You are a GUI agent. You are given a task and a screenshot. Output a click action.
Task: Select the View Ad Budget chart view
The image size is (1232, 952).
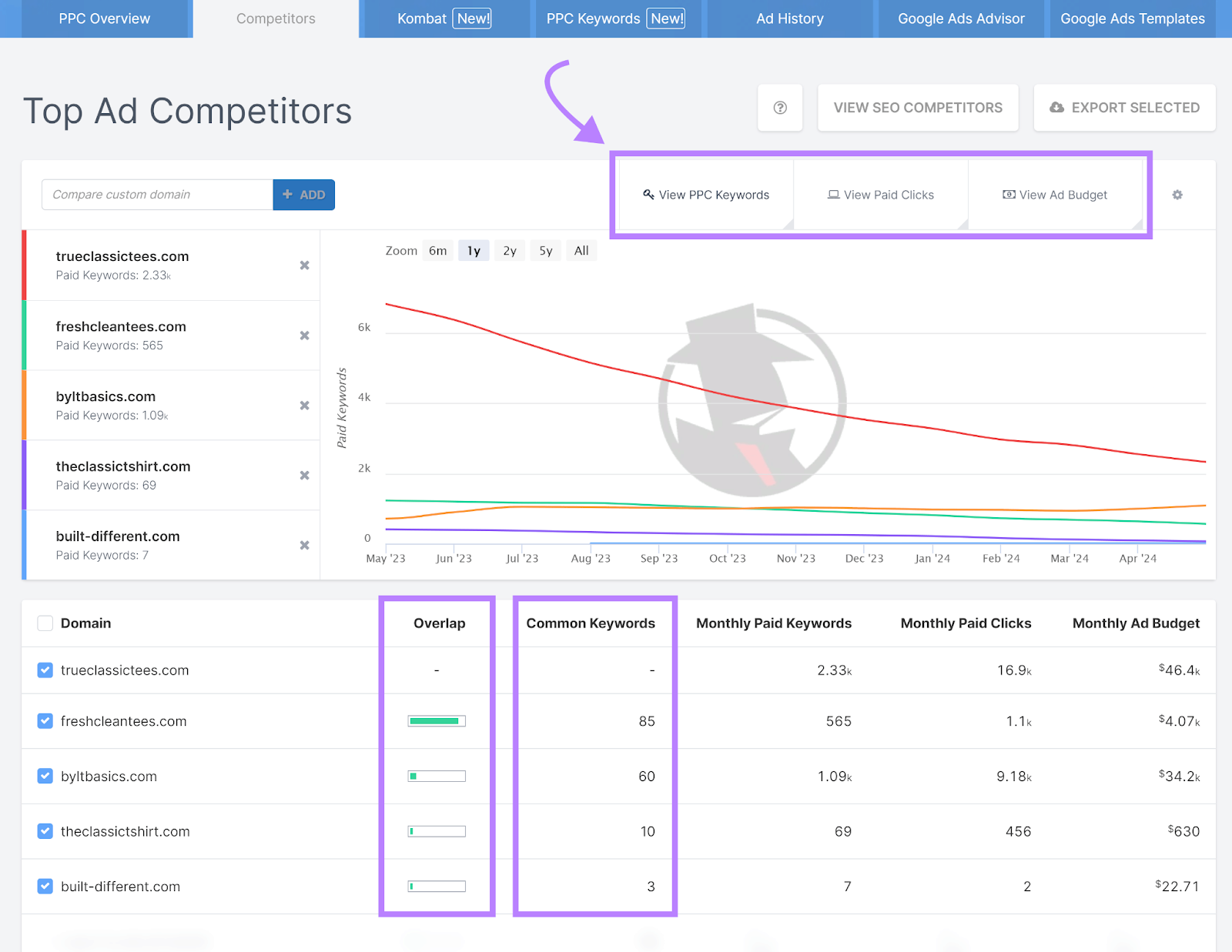pyautogui.click(x=1055, y=195)
